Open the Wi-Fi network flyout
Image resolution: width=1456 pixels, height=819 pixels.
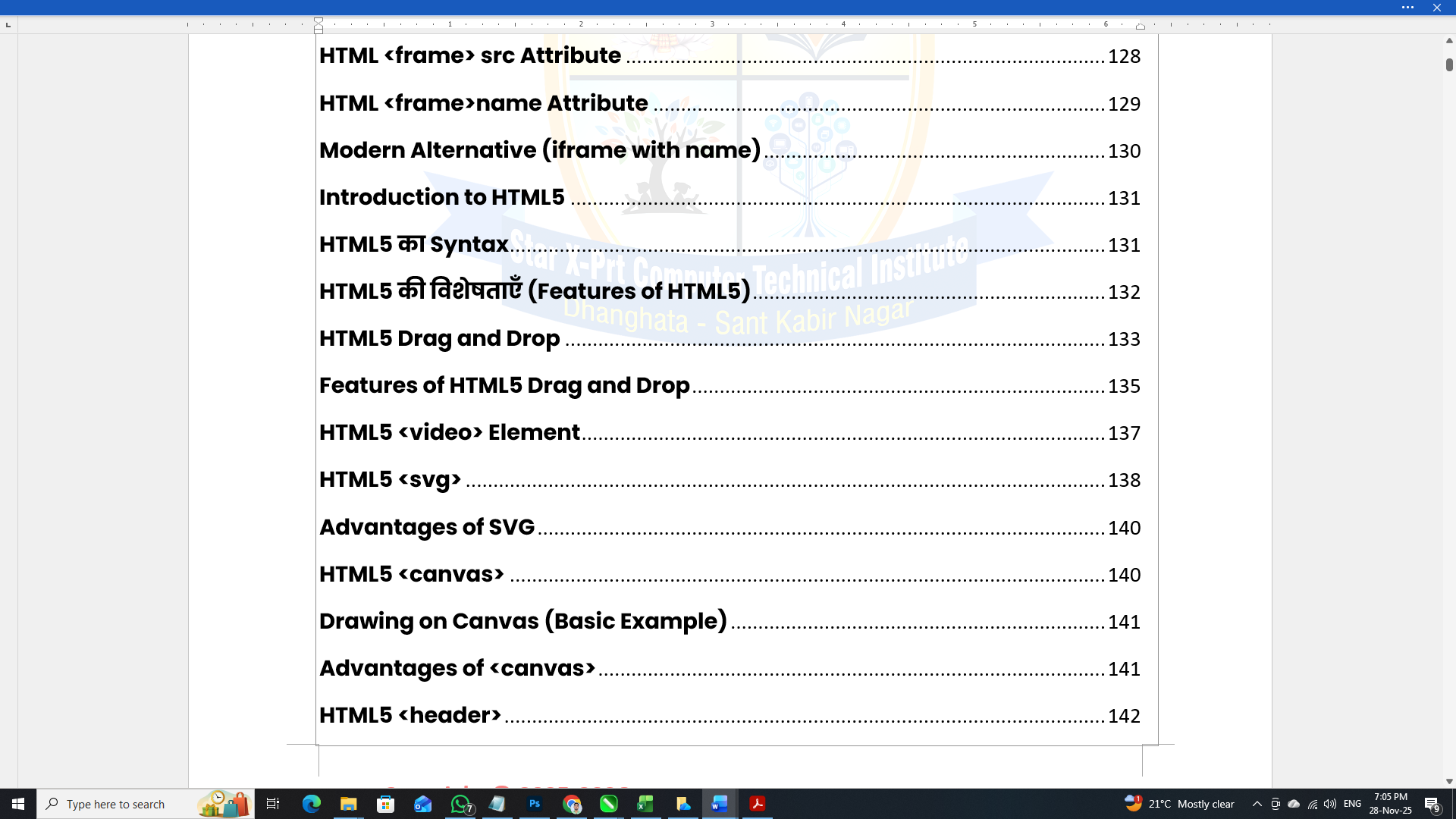1313,804
